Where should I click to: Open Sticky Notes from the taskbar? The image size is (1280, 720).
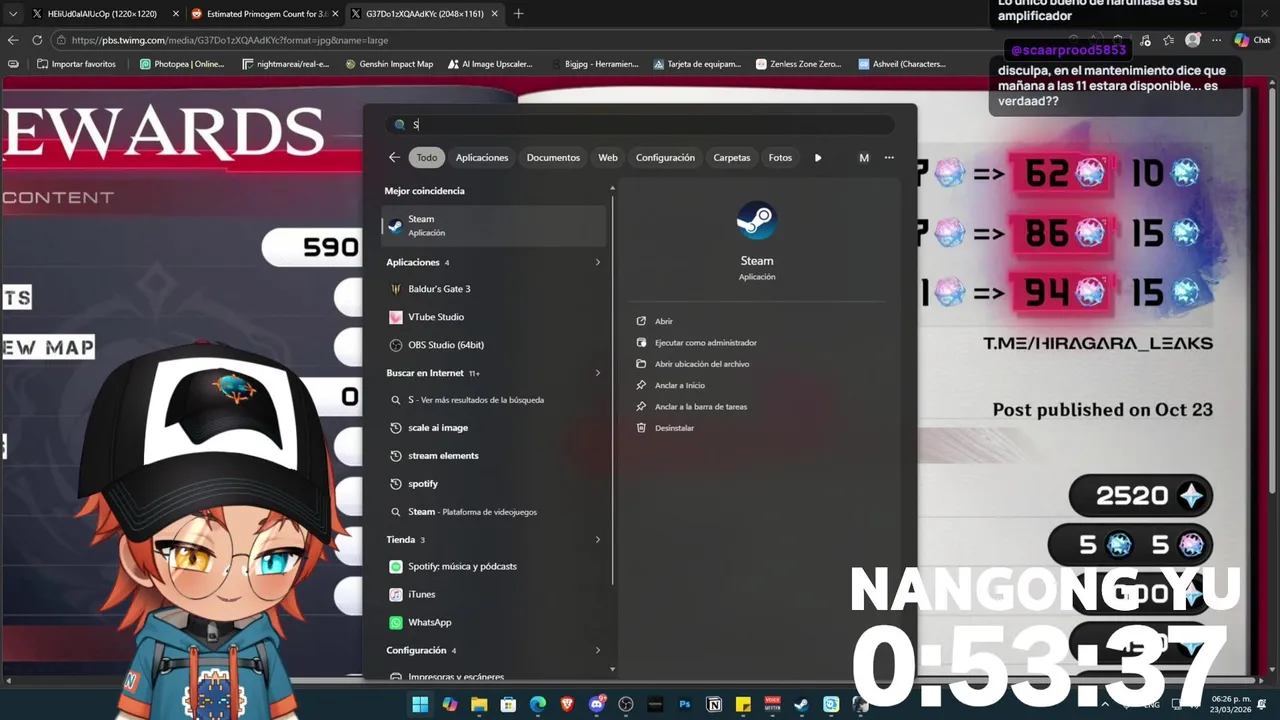tap(743, 704)
